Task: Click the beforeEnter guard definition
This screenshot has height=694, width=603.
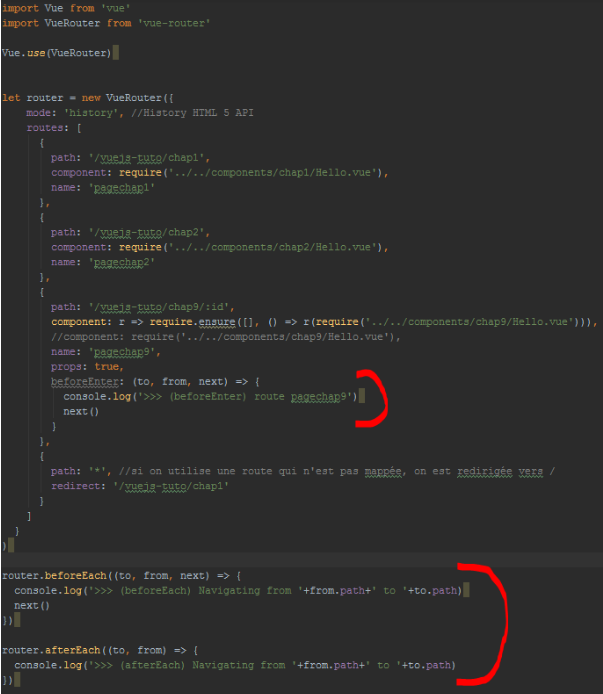Action: tap(155, 382)
